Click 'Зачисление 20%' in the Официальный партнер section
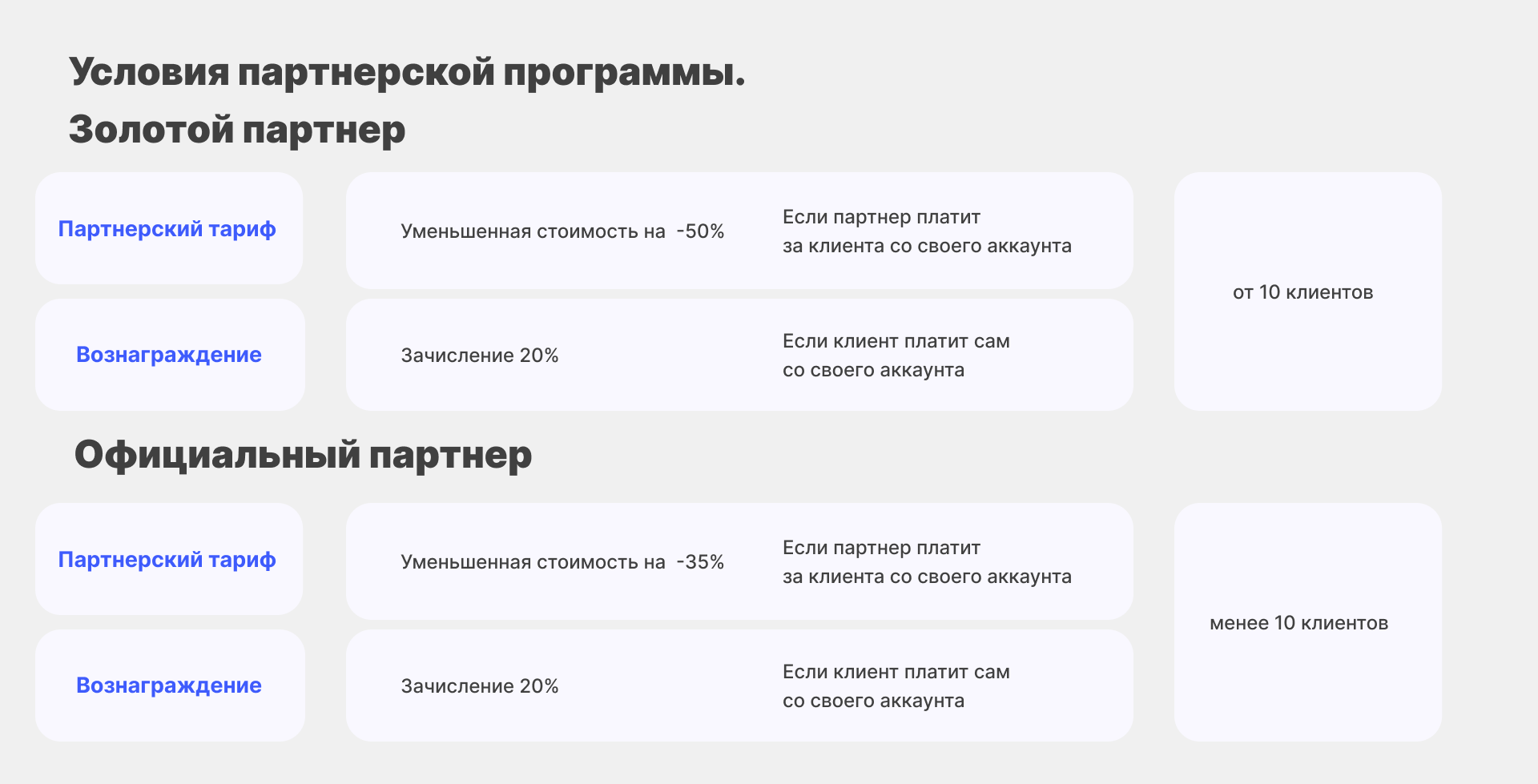The height and width of the screenshot is (784, 1538). click(480, 686)
